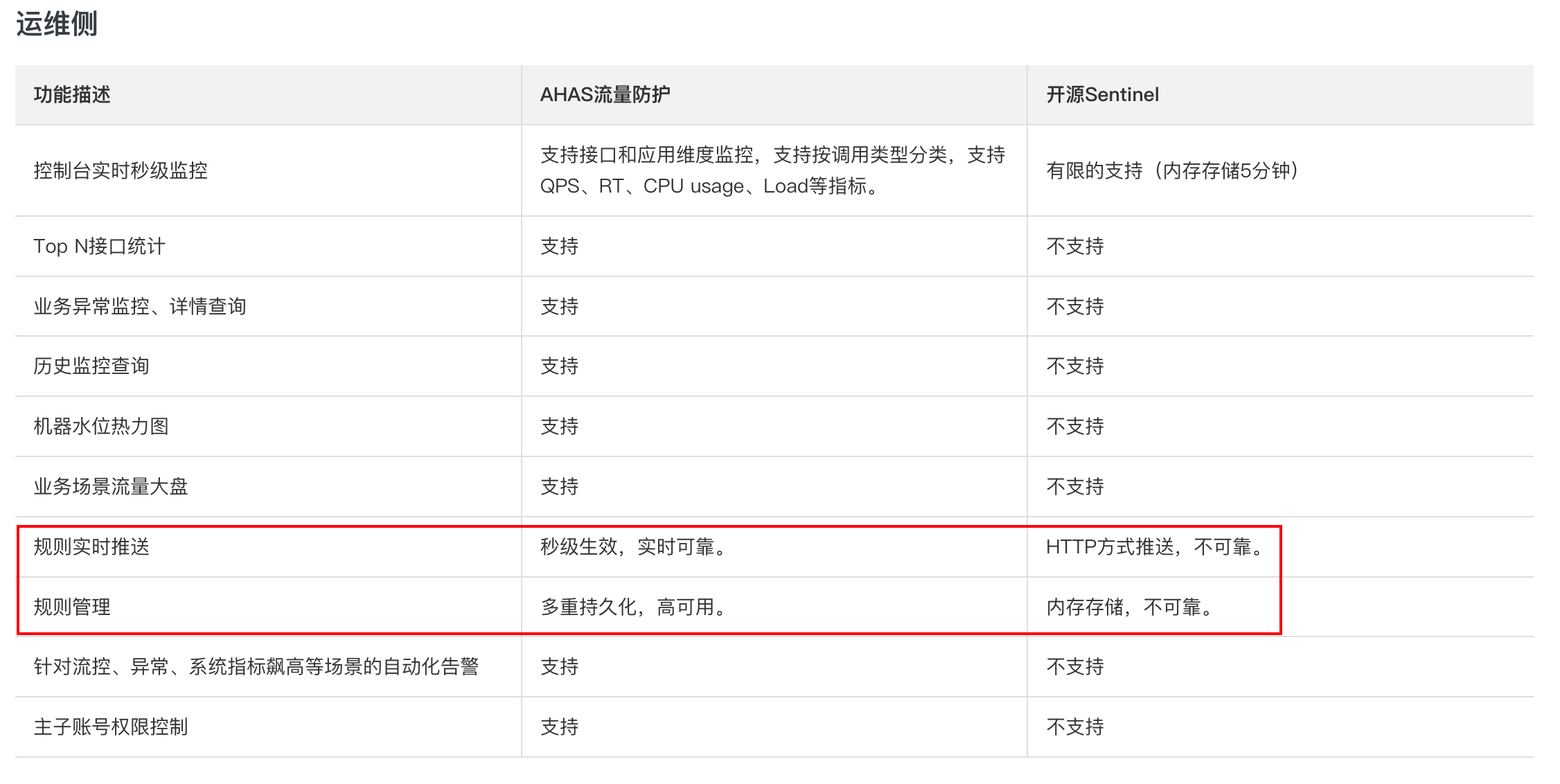Click the 运维侧 section heading

(57, 24)
